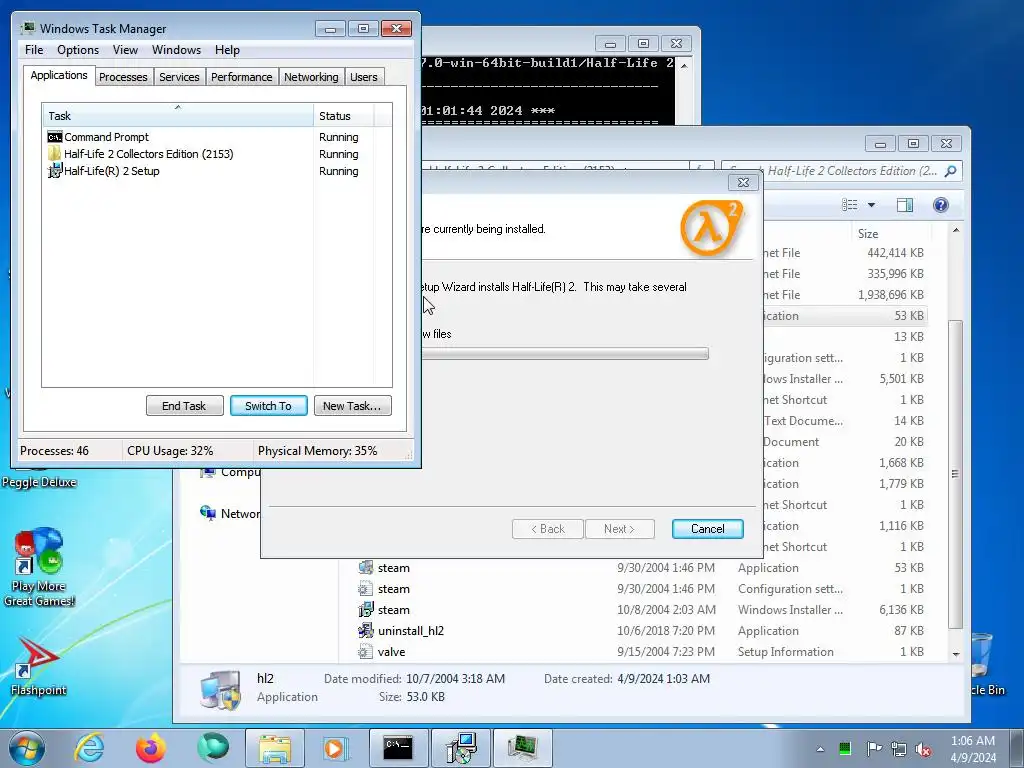Select the steam Windows Installer file icon
Image resolution: width=1024 pixels, height=768 pixels.
(366, 610)
